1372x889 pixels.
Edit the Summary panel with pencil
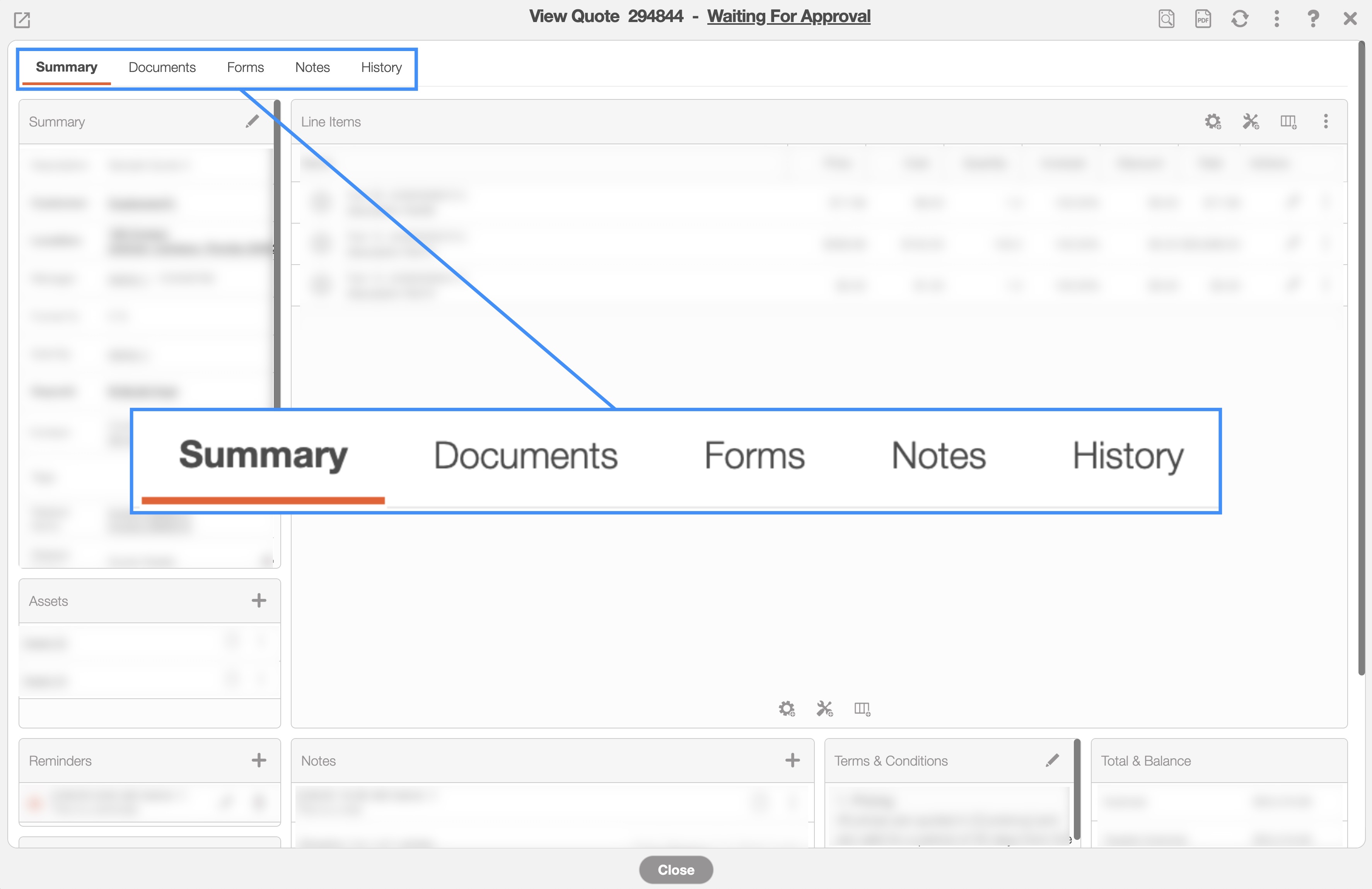click(x=253, y=121)
